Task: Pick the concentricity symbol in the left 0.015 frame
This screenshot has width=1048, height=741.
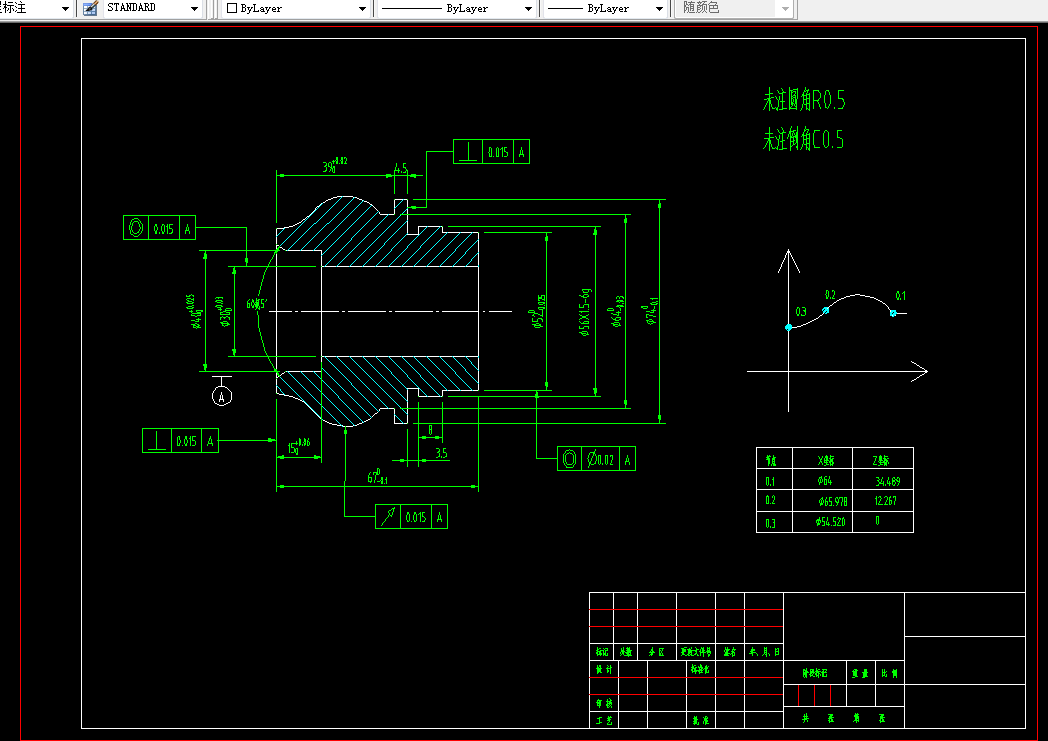Action: (136, 228)
